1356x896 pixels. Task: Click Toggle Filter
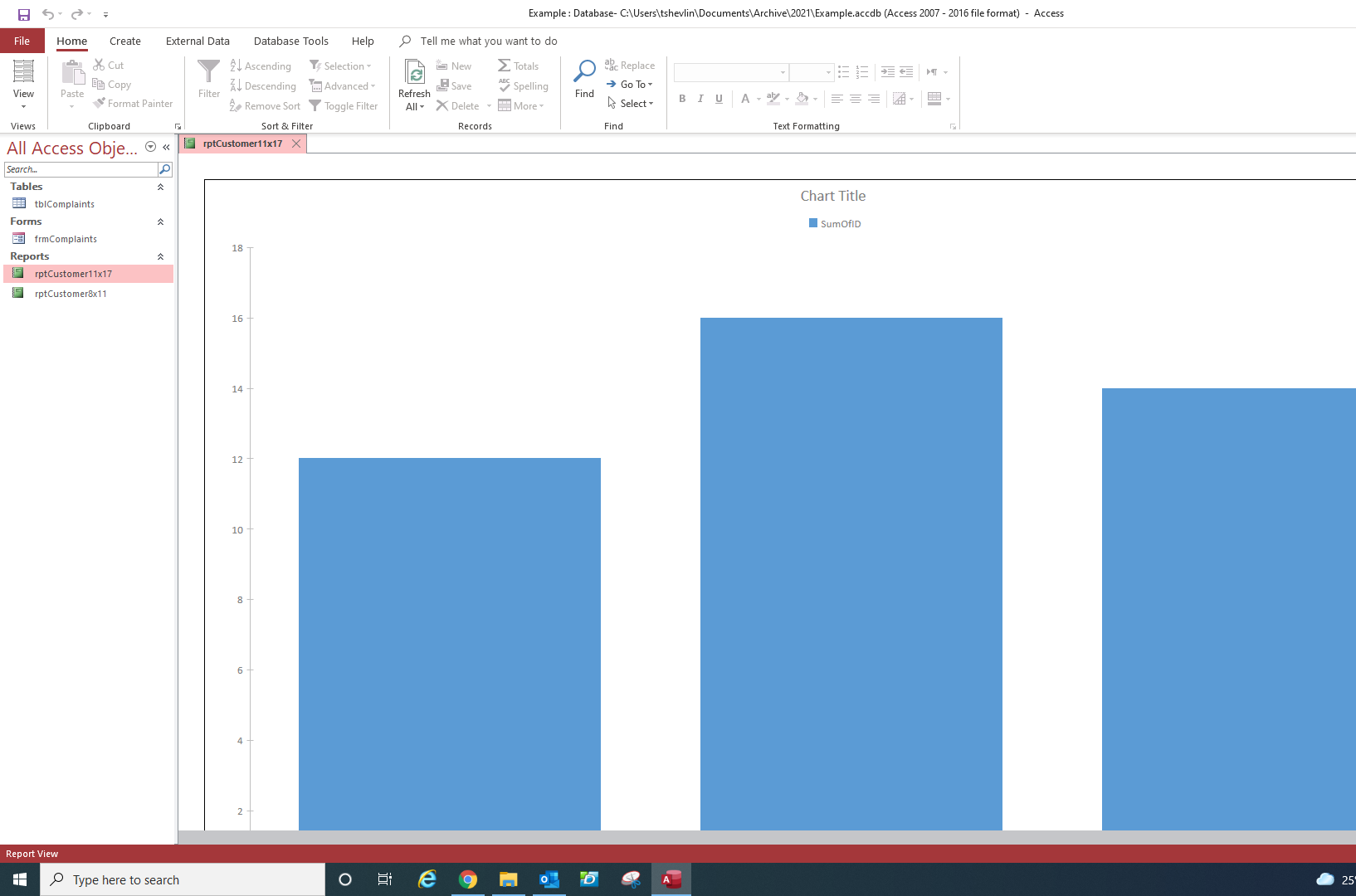click(344, 105)
